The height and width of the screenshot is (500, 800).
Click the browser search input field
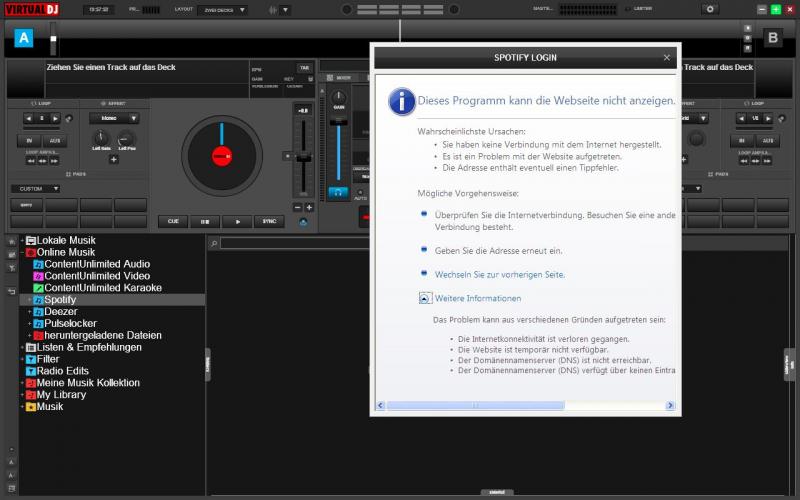coord(295,244)
